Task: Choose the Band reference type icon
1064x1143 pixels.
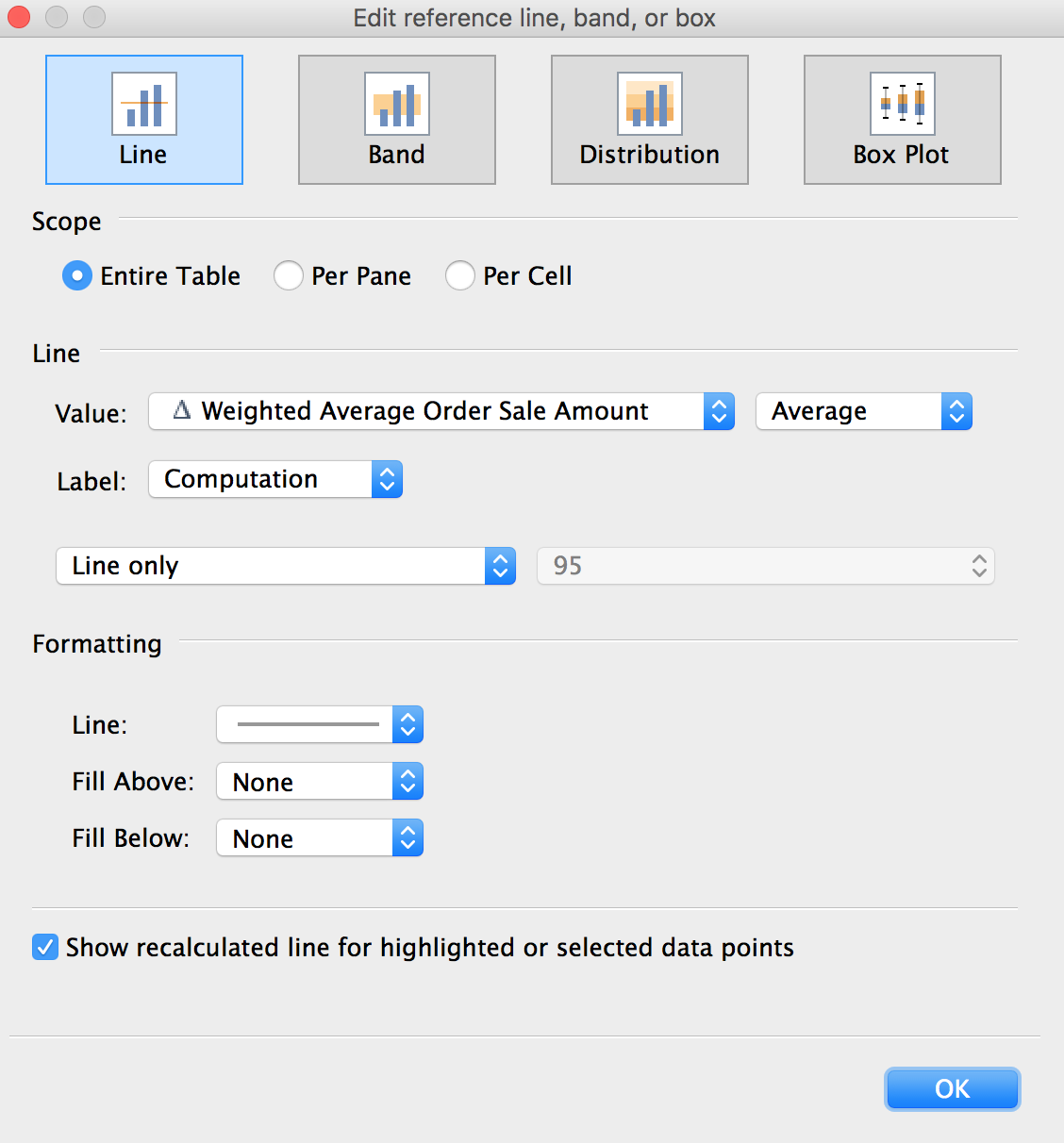Action: (x=396, y=104)
